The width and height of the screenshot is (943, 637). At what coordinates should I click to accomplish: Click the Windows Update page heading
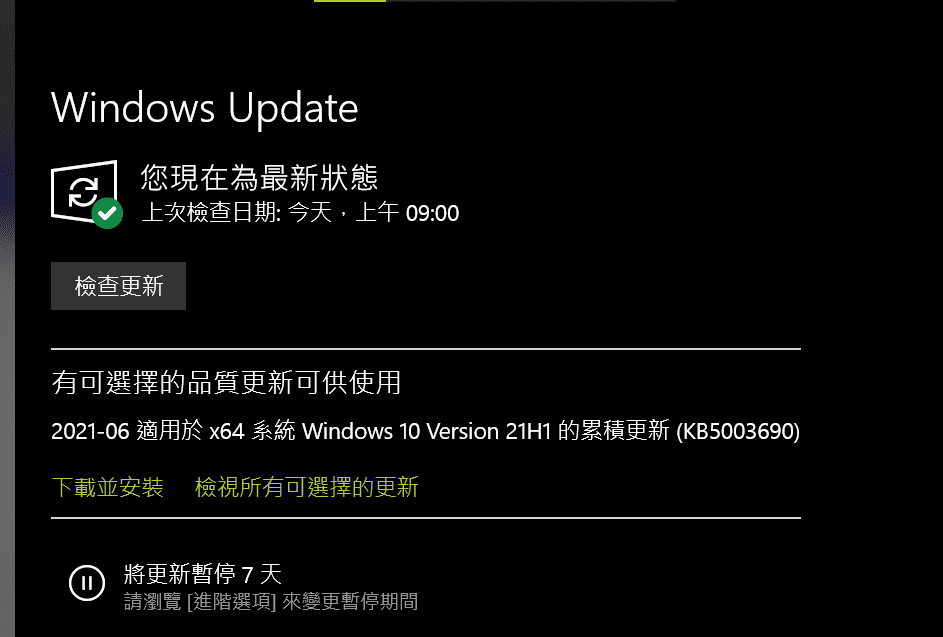[204, 108]
